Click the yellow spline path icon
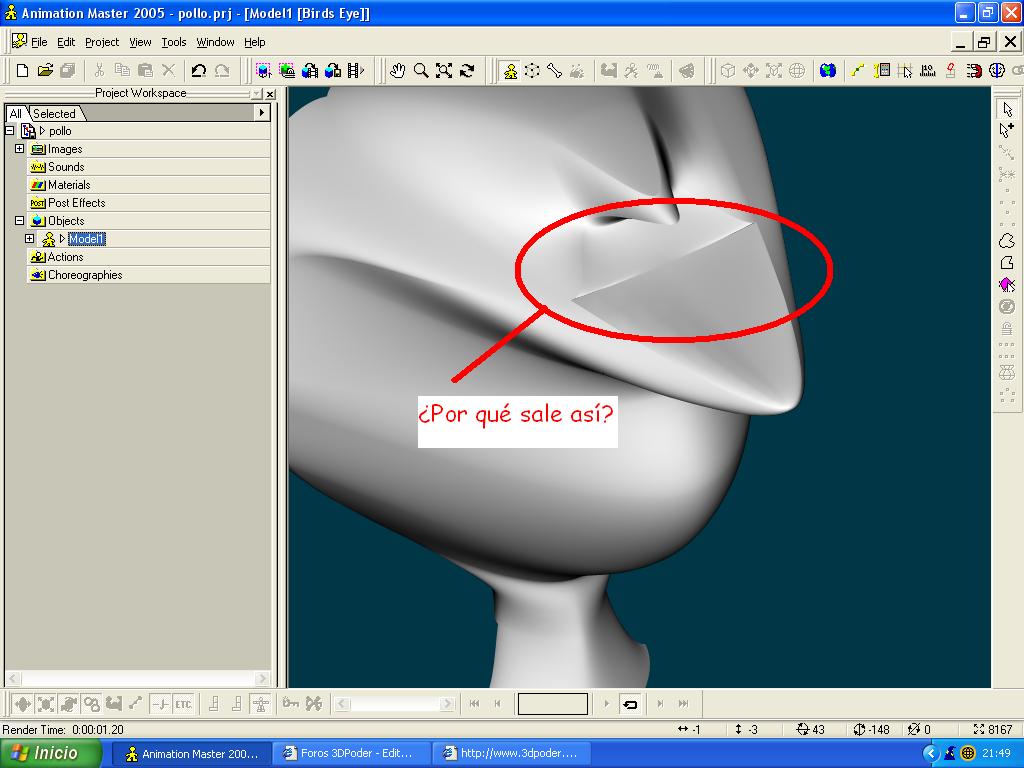 coord(858,71)
